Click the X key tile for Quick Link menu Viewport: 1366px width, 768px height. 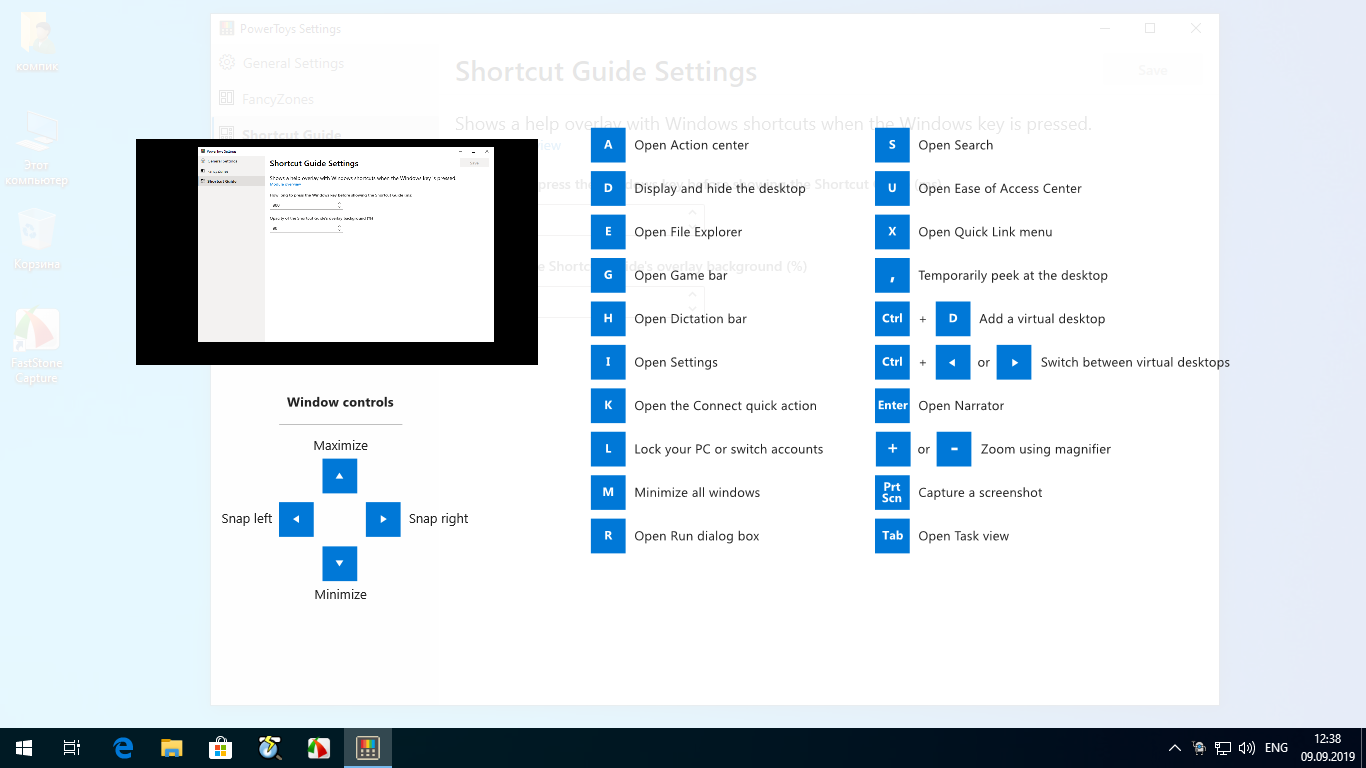(892, 232)
